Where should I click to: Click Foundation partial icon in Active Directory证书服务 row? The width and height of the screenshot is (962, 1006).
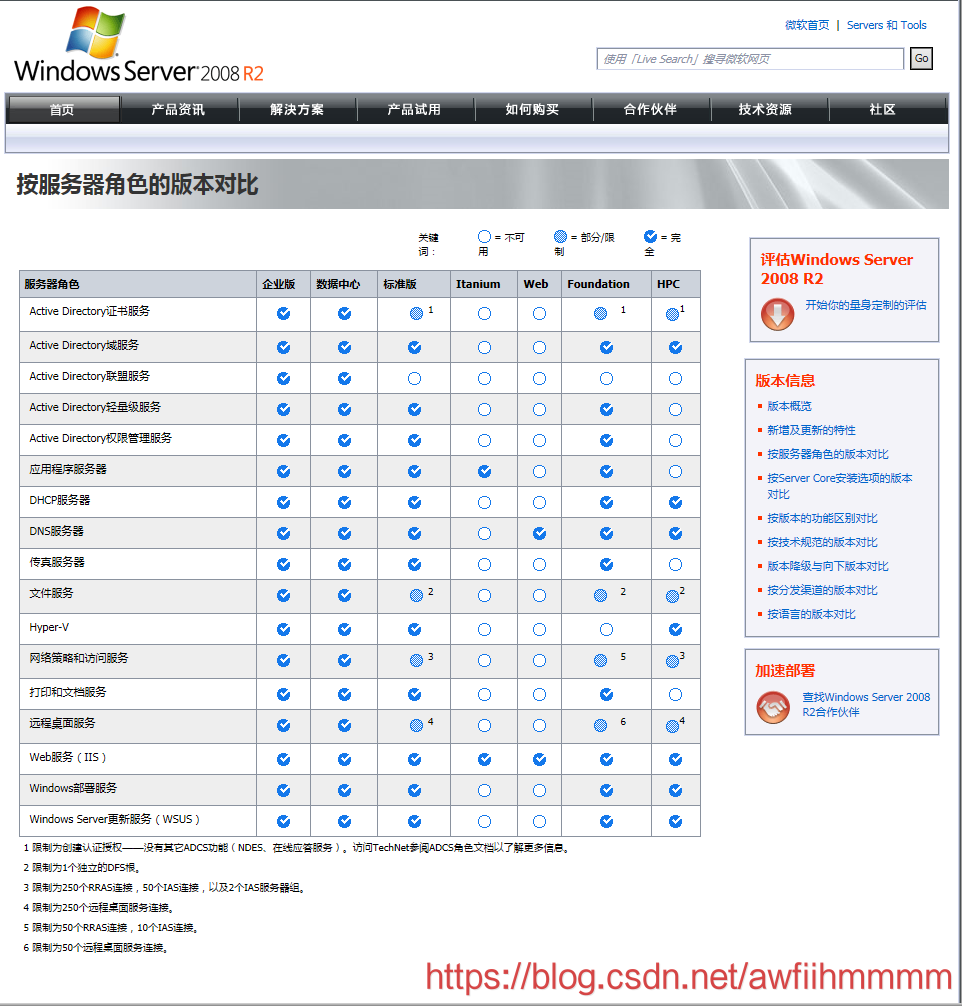(600, 314)
